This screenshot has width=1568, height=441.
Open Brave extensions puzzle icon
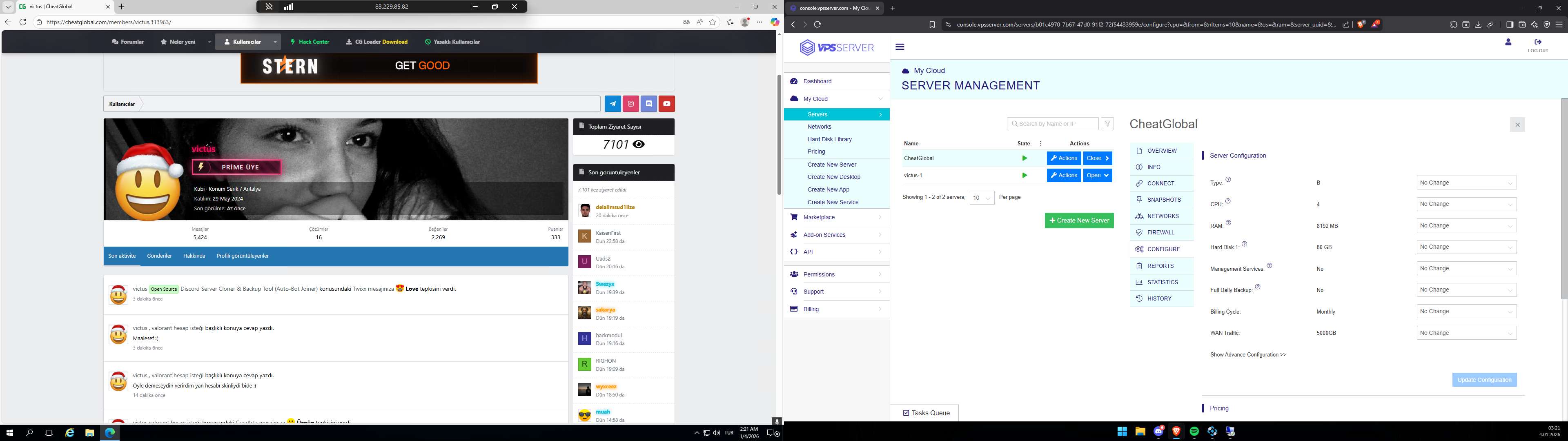tap(1454, 24)
